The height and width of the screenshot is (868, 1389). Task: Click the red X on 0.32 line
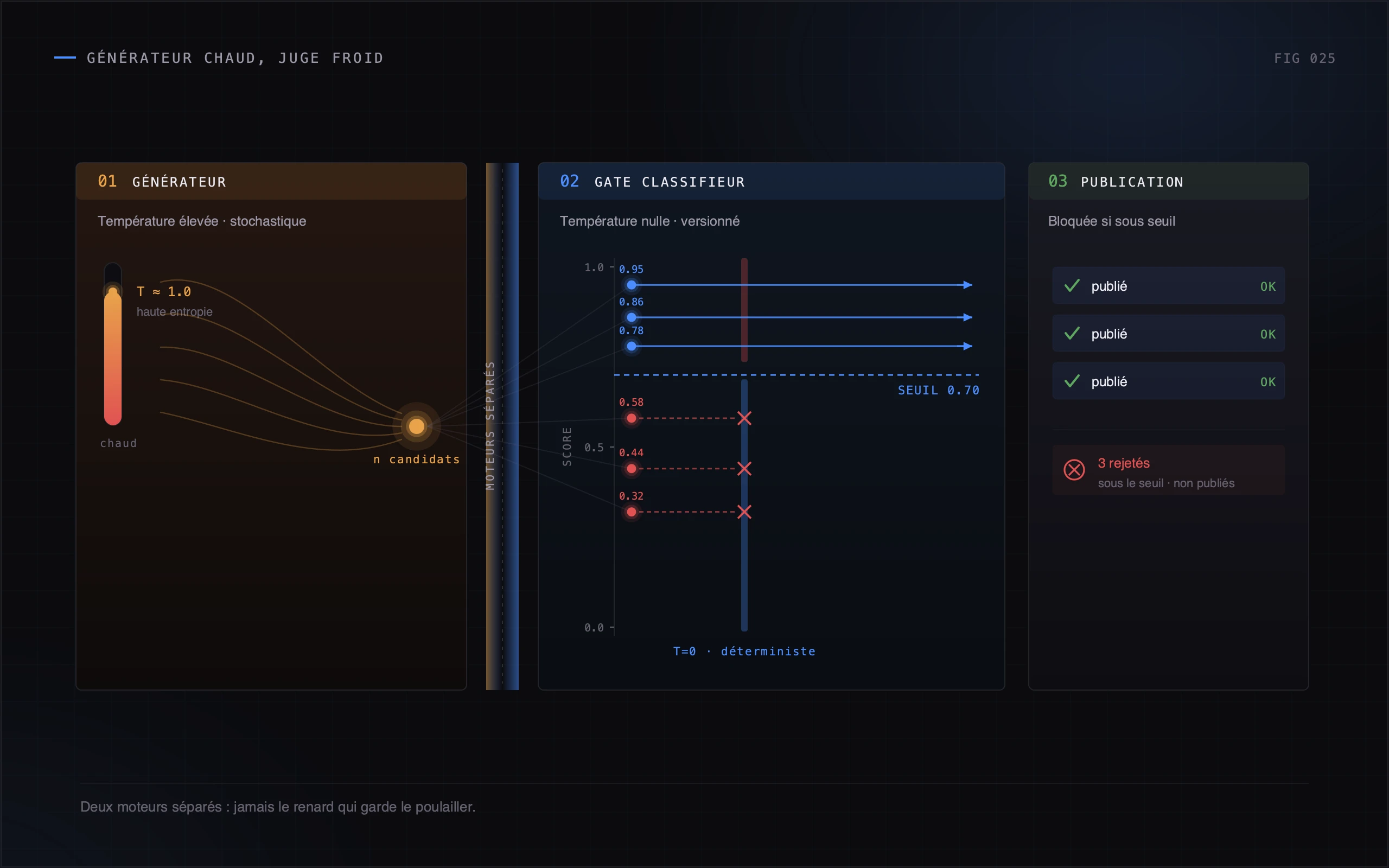click(x=744, y=512)
